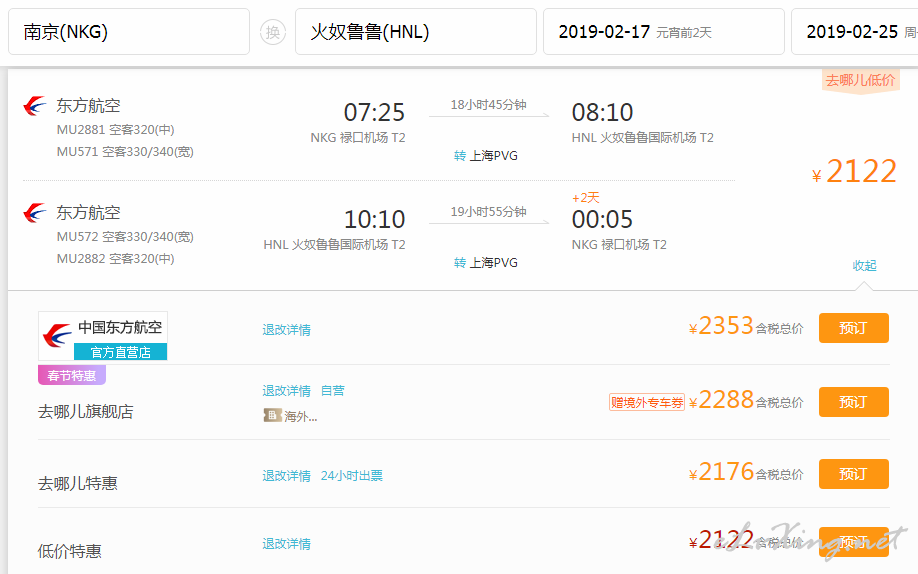
Task: Click the ¥2353 含税总价 price
Action: tap(746, 326)
